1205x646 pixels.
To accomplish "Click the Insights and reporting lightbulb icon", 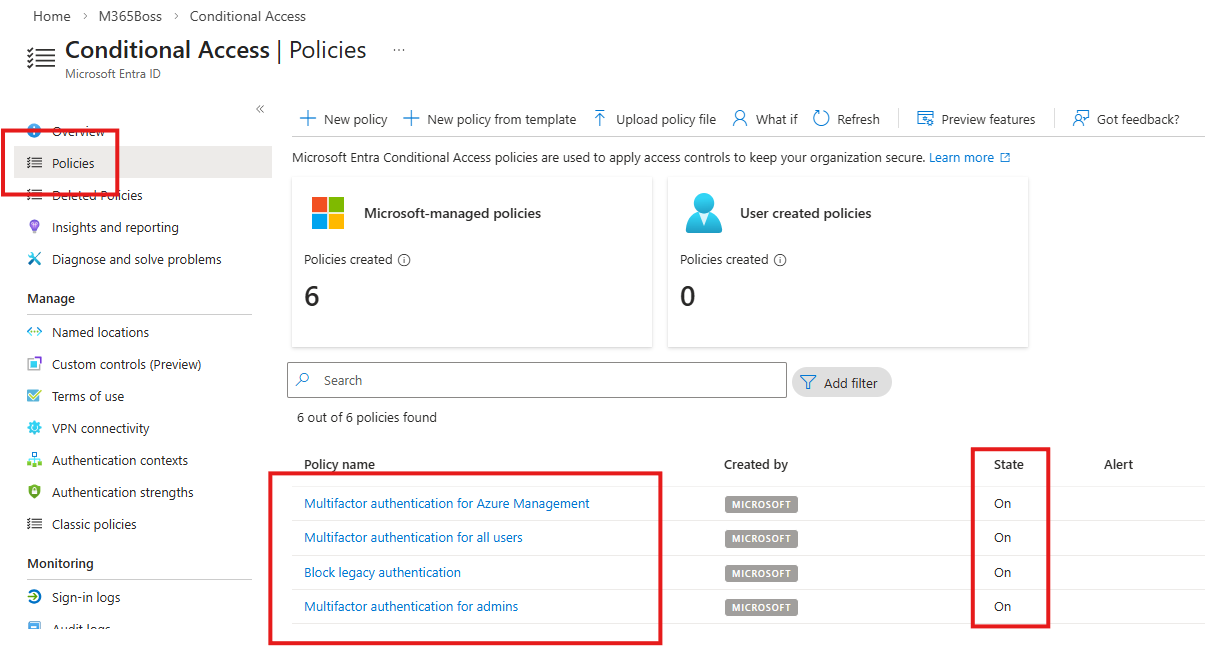I will pyautogui.click(x=34, y=227).
